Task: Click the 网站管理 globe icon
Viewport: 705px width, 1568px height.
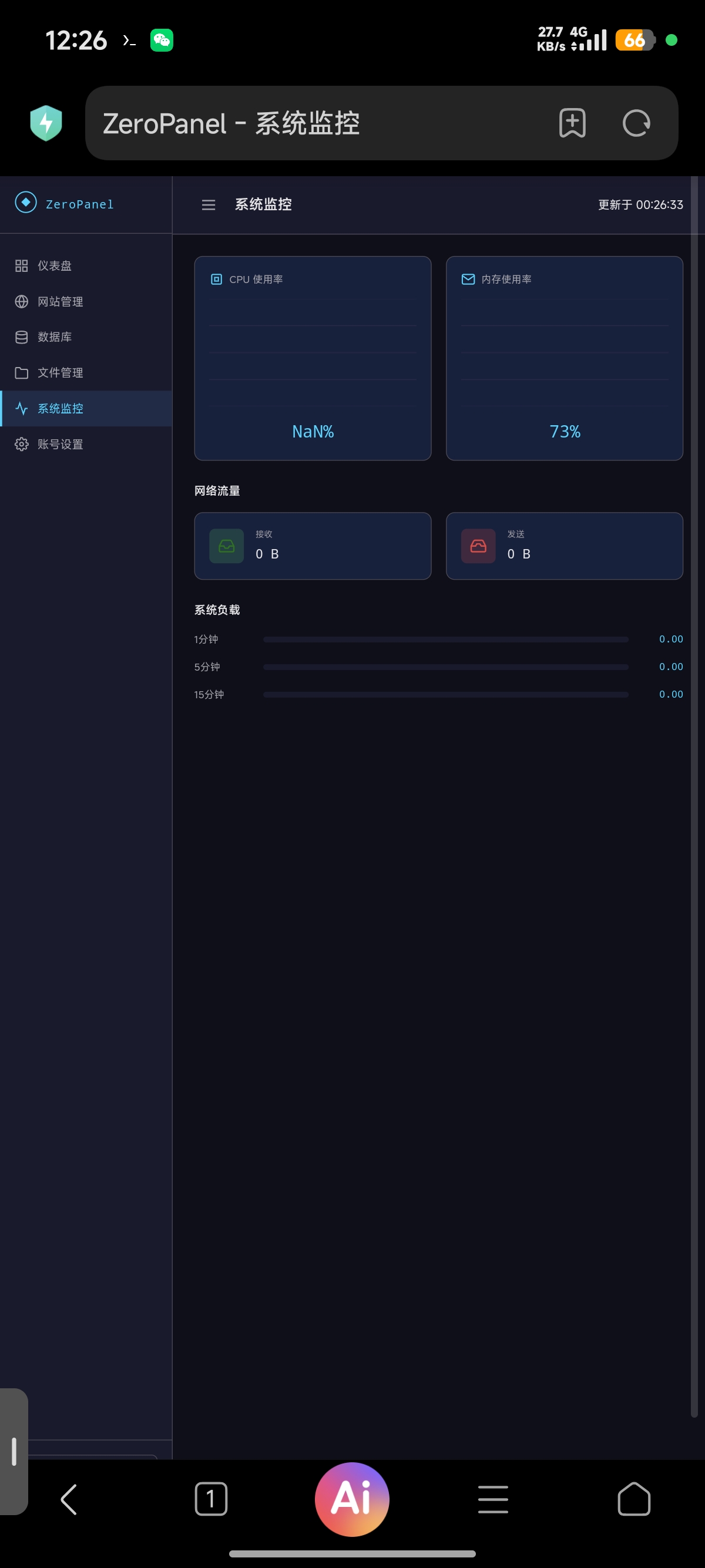Action: (x=21, y=302)
